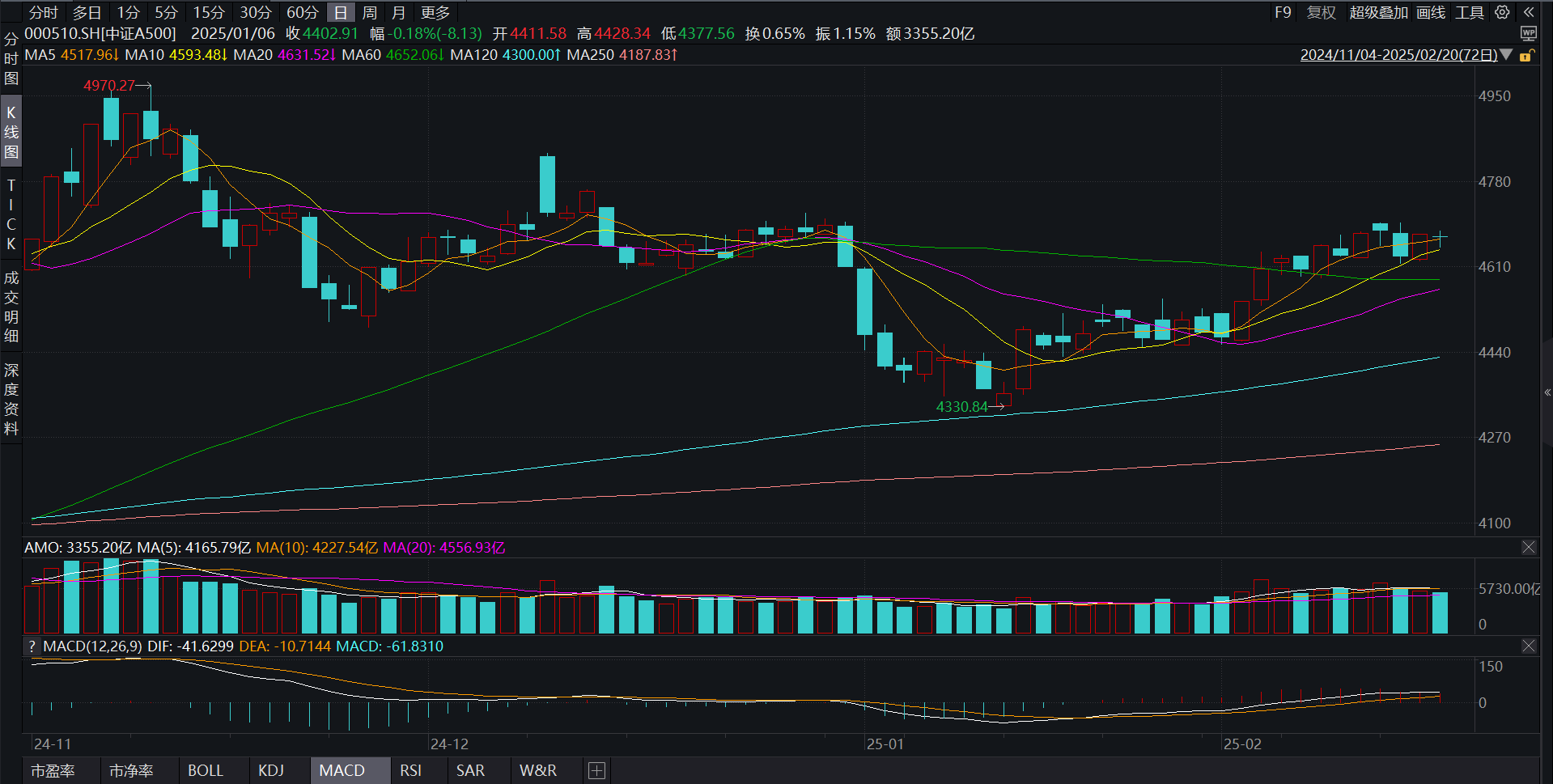Click the 2024/11/04-2025/02/20 date range link
The image size is (1553, 784).
pyautogui.click(x=1398, y=55)
